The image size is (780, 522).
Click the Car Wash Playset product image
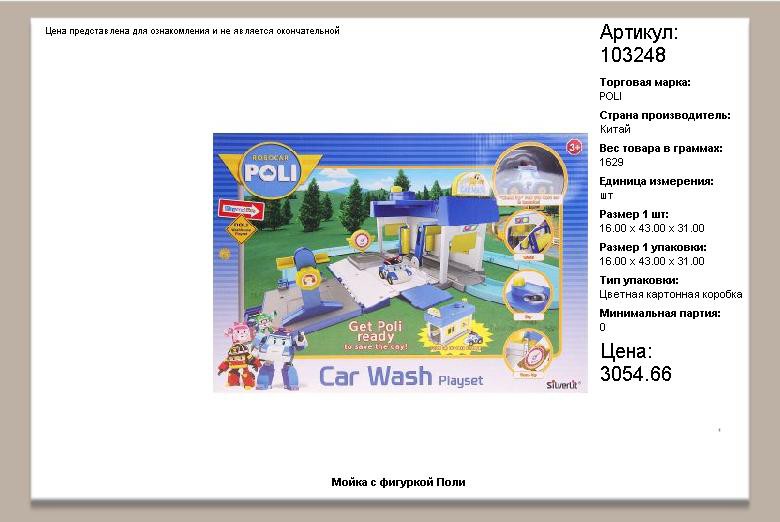click(x=400, y=263)
